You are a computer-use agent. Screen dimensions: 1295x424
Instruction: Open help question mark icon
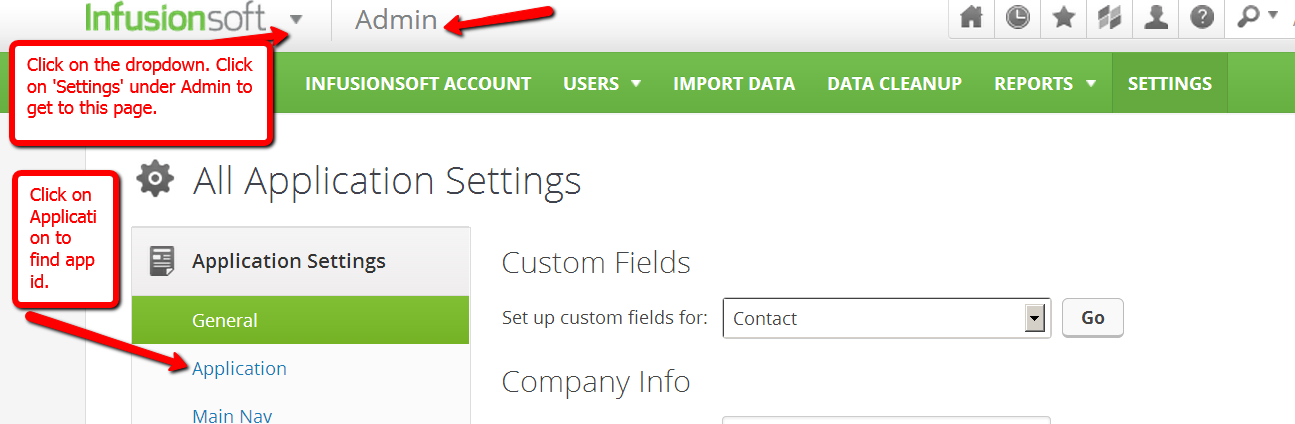1202,18
